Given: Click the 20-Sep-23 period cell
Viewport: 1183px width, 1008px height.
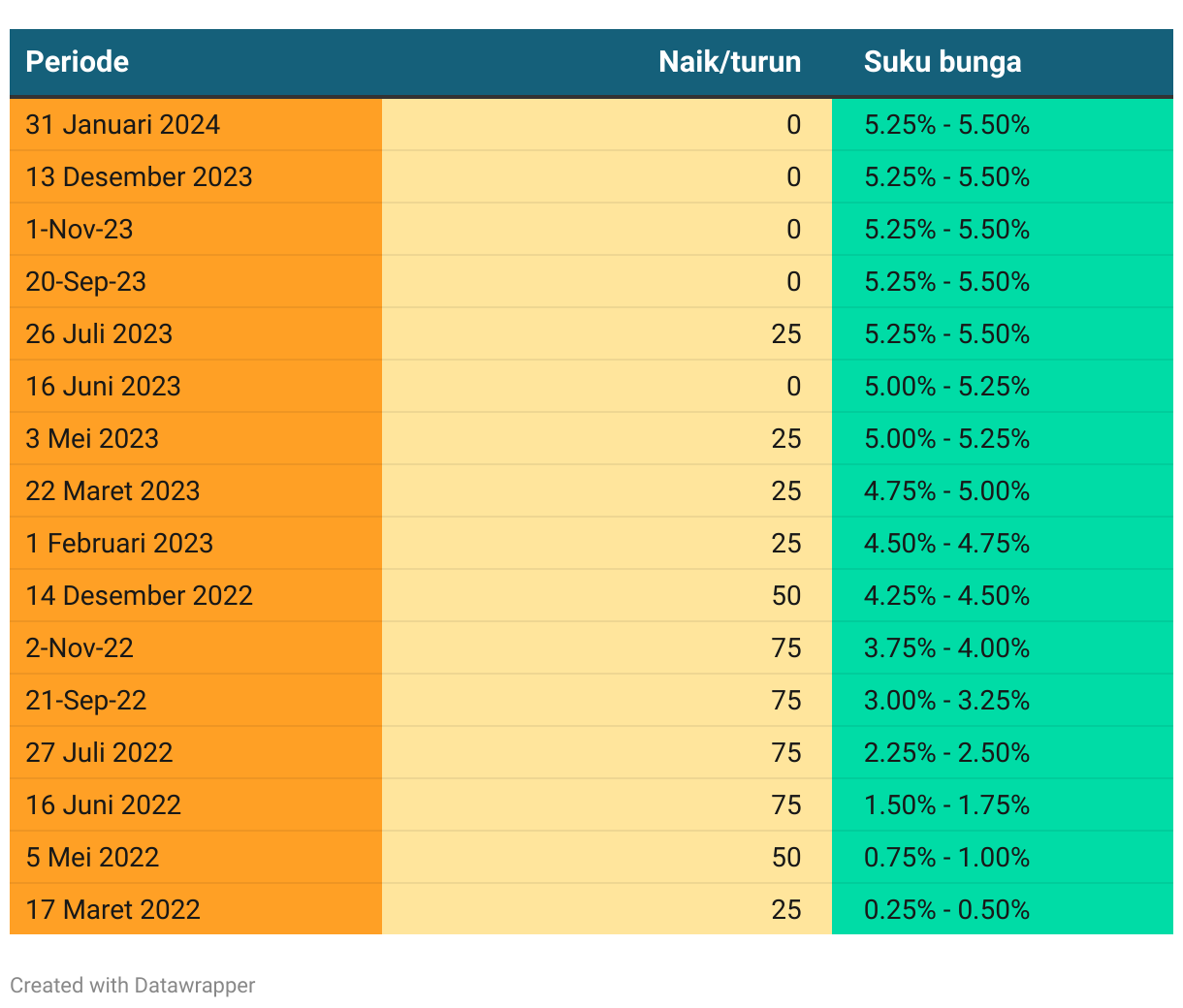Looking at the screenshot, I should click(86, 282).
